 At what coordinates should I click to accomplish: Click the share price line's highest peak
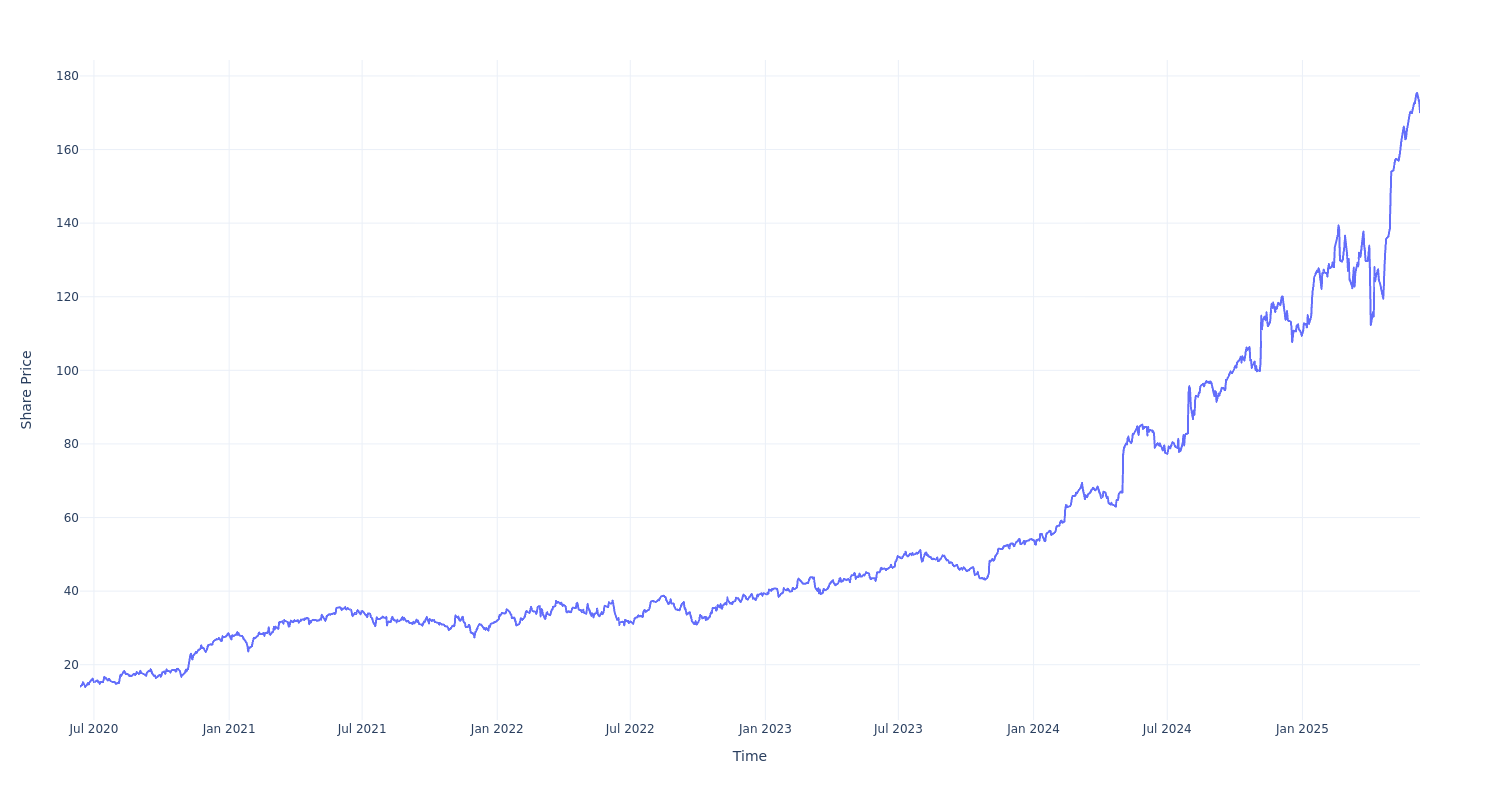tap(1416, 93)
